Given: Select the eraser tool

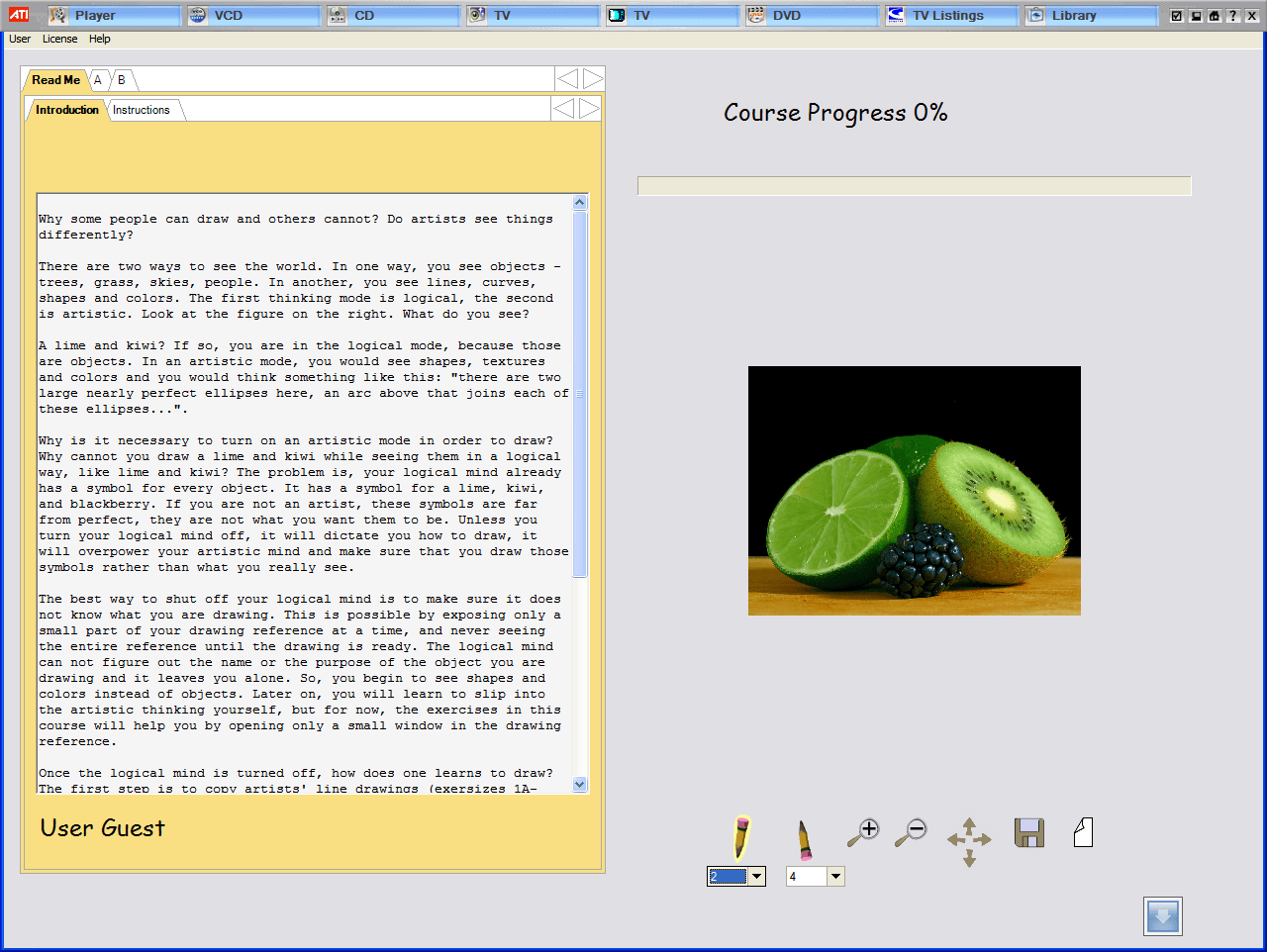Looking at the screenshot, I should [x=804, y=839].
